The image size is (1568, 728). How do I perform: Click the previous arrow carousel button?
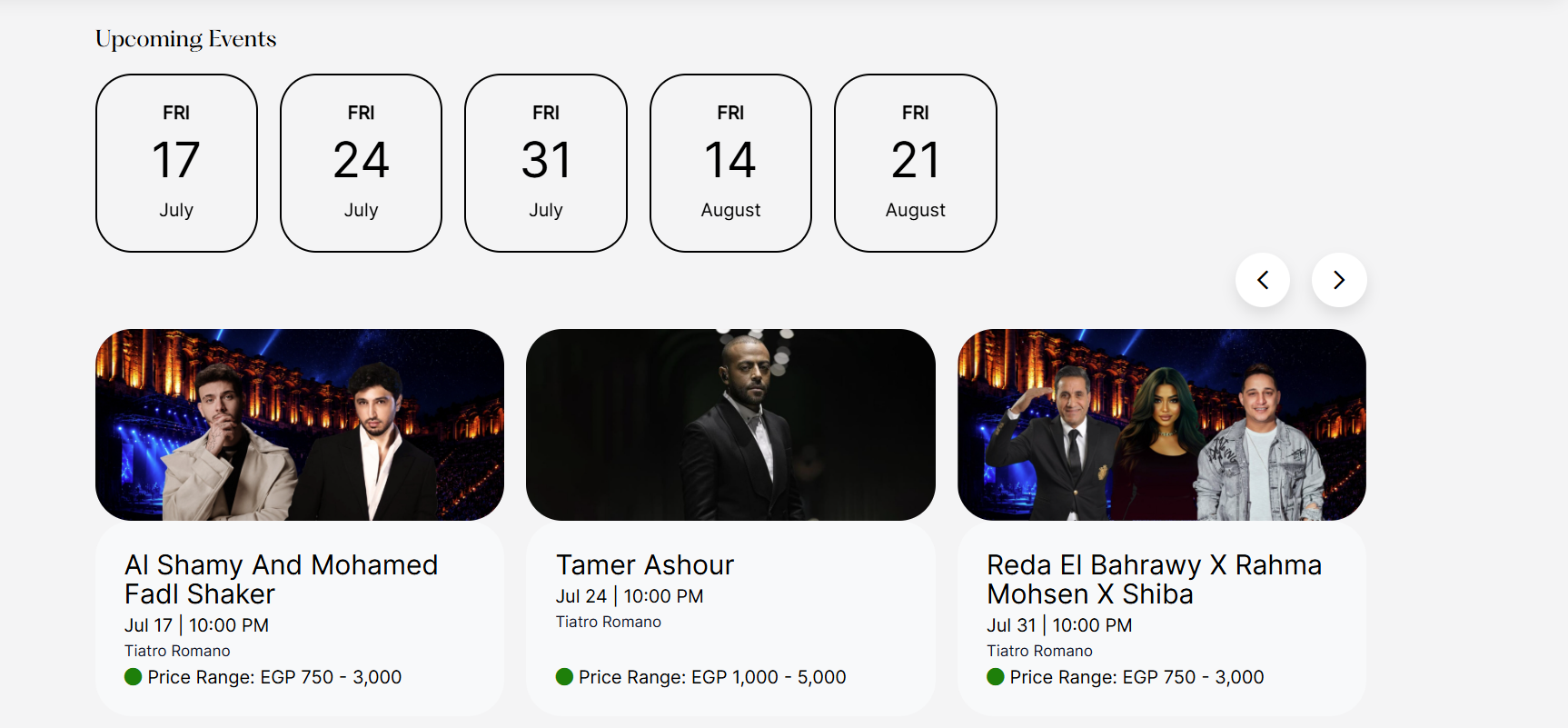pos(1263,280)
